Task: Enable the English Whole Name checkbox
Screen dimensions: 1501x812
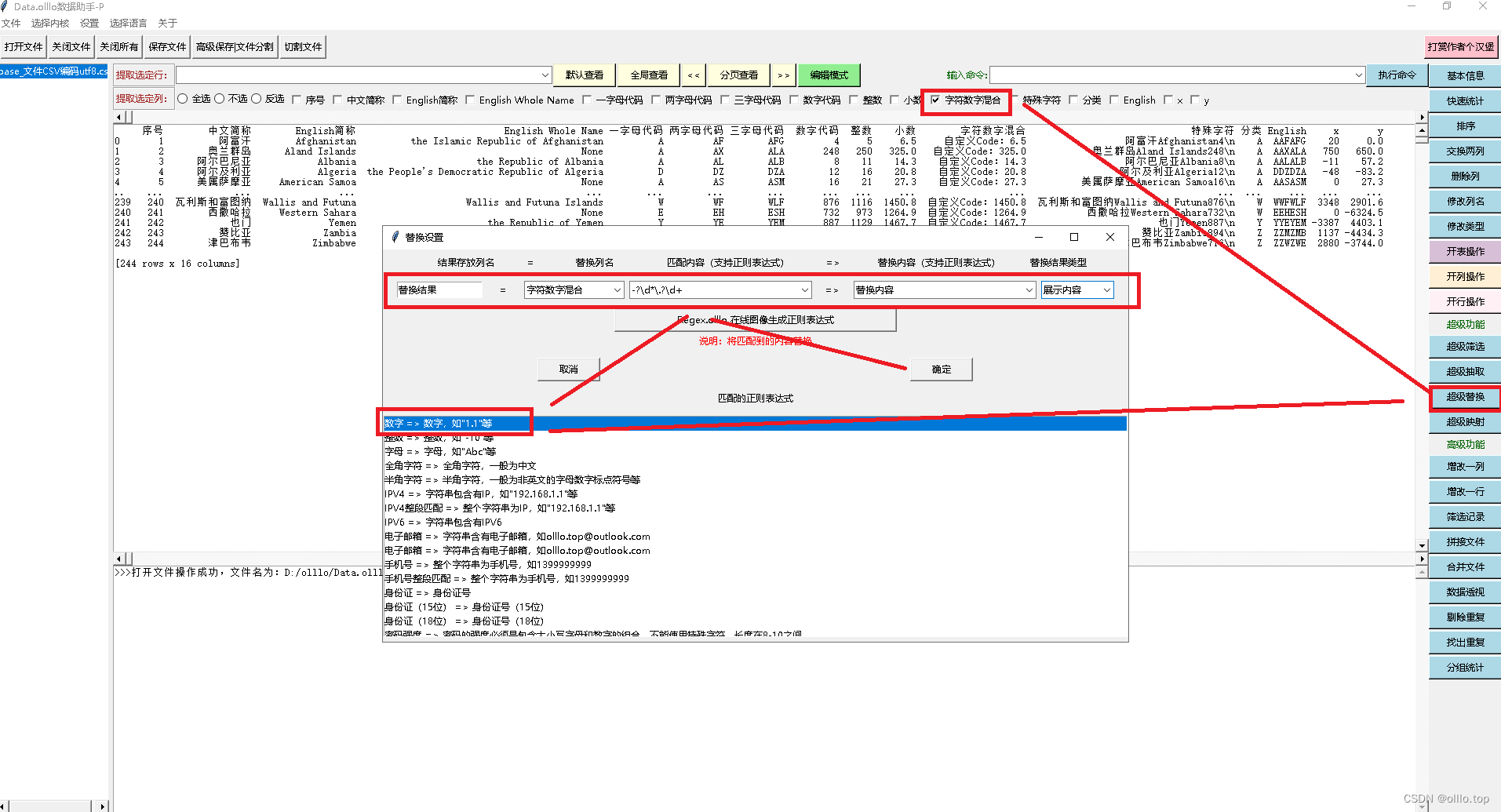Action: pyautogui.click(x=470, y=100)
